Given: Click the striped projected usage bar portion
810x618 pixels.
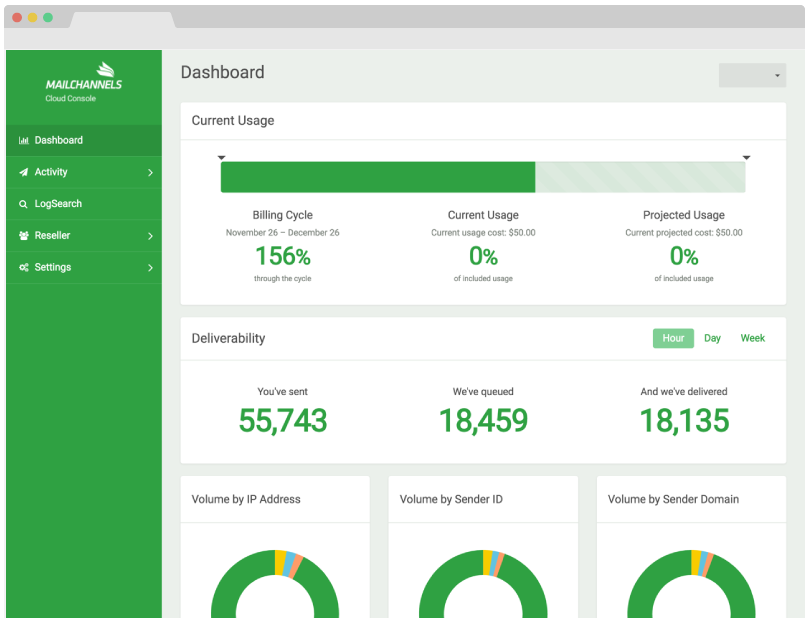Looking at the screenshot, I should pos(640,177).
